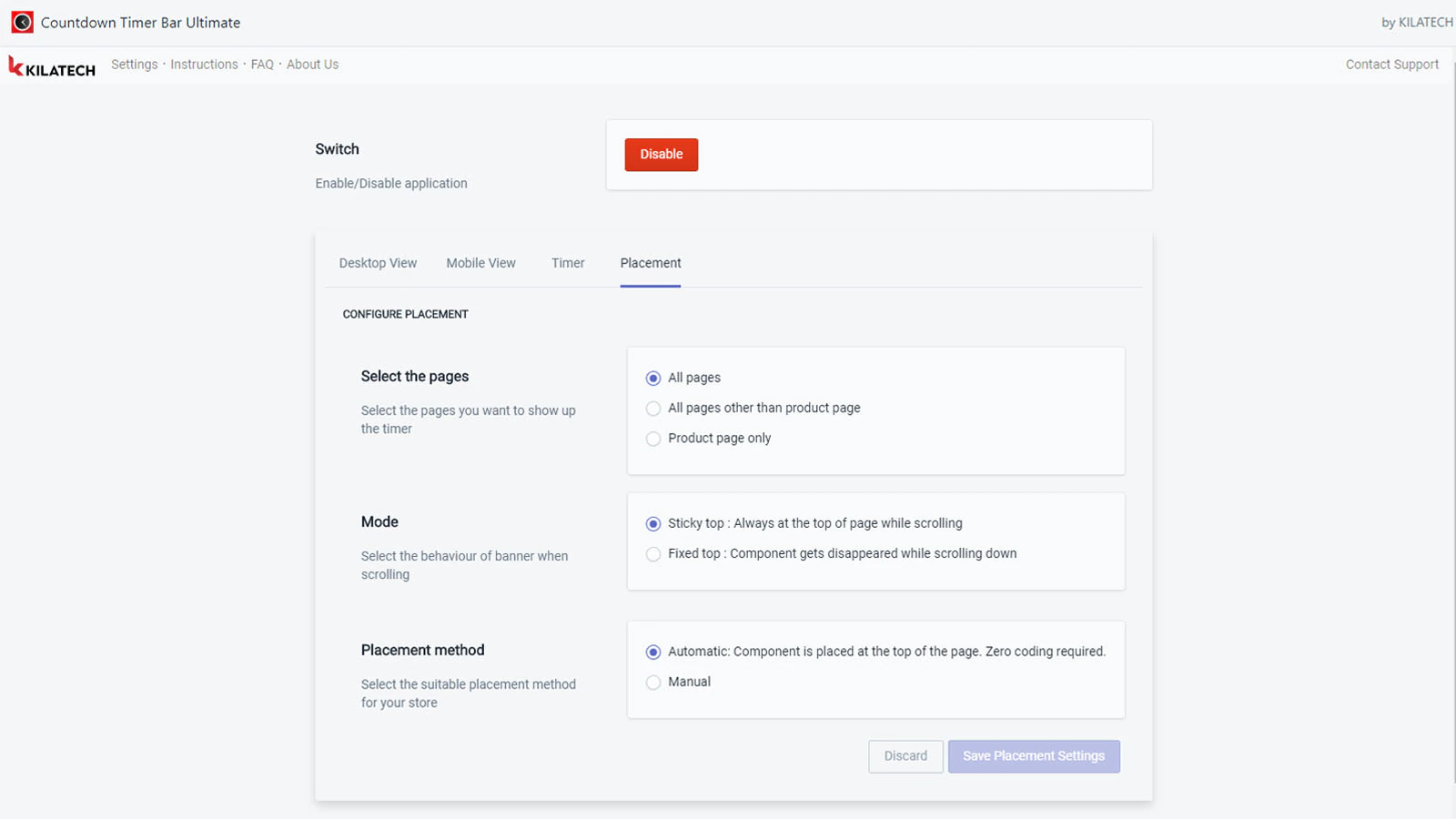Image resolution: width=1456 pixels, height=819 pixels.
Task: Go to the Timer tab
Action: coord(568,263)
